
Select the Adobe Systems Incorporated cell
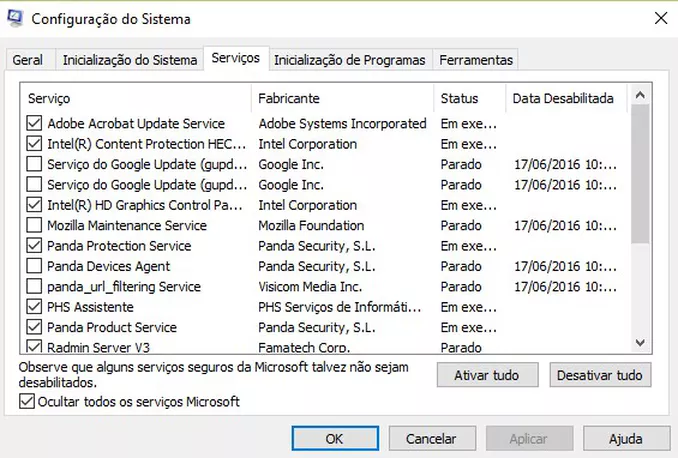tap(342, 123)
